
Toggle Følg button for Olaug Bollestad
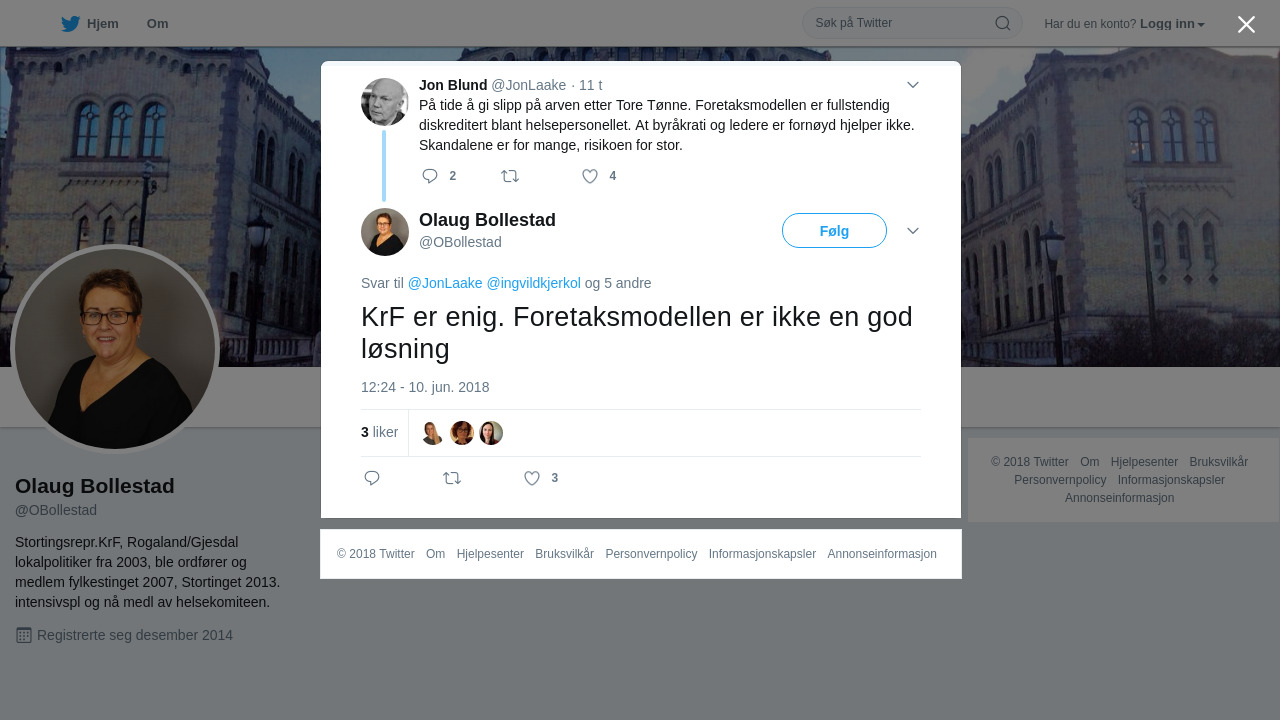tap(834, 231)
